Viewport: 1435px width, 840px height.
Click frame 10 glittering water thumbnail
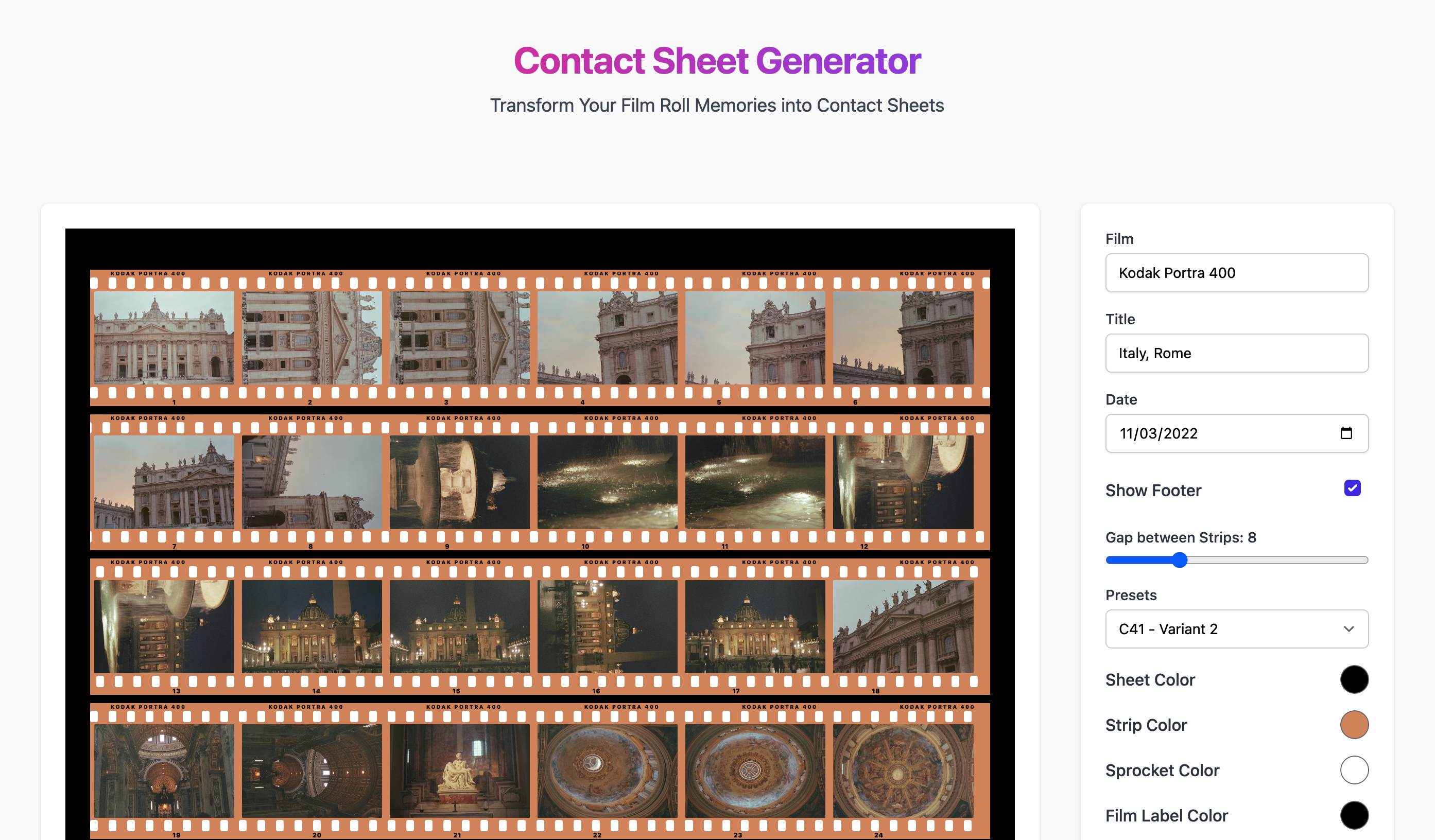point(607,482)
